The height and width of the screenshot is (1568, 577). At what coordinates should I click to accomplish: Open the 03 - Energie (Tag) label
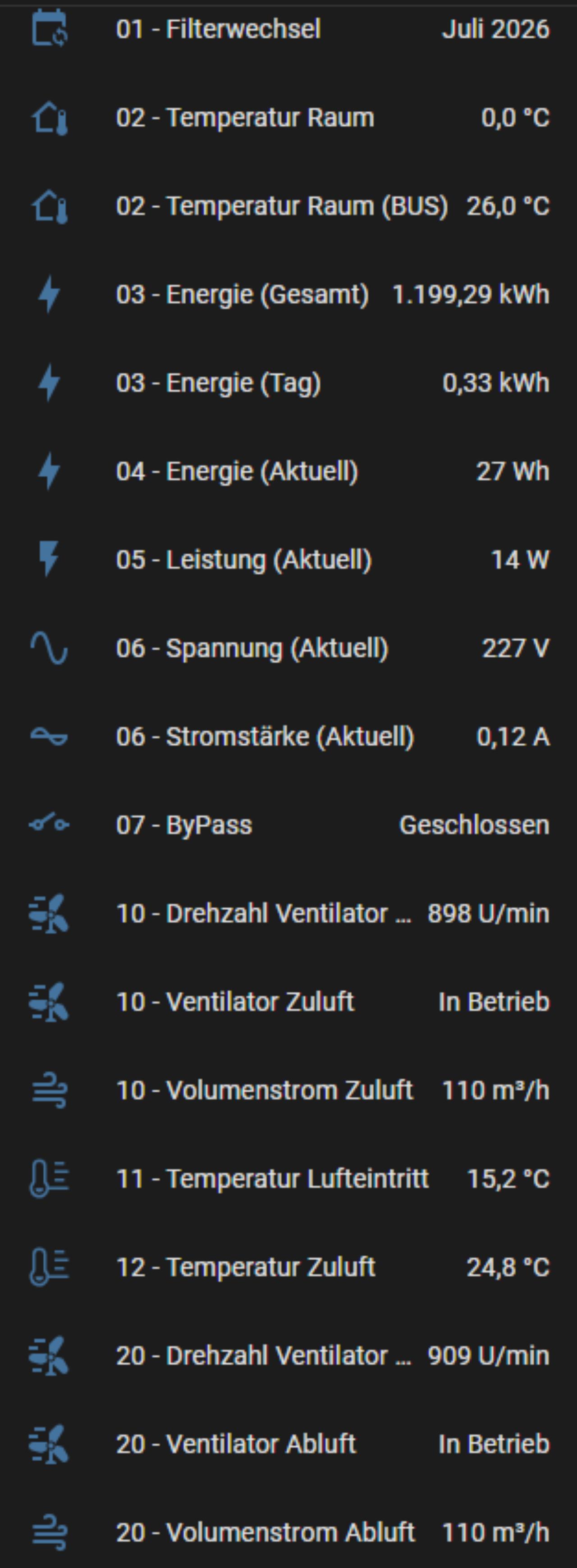(x=218, y=383)
